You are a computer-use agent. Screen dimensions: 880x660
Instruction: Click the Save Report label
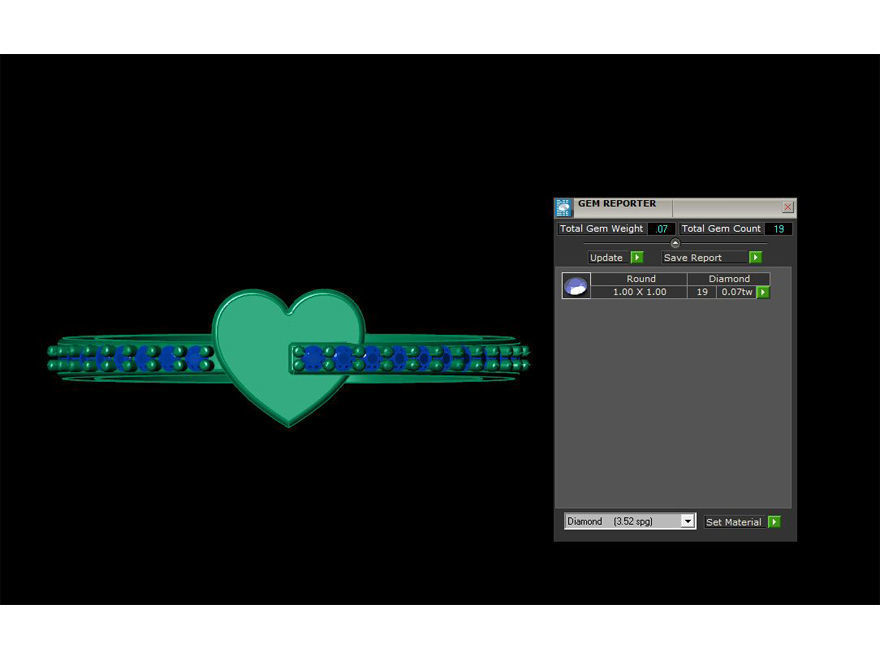point(693,258)
